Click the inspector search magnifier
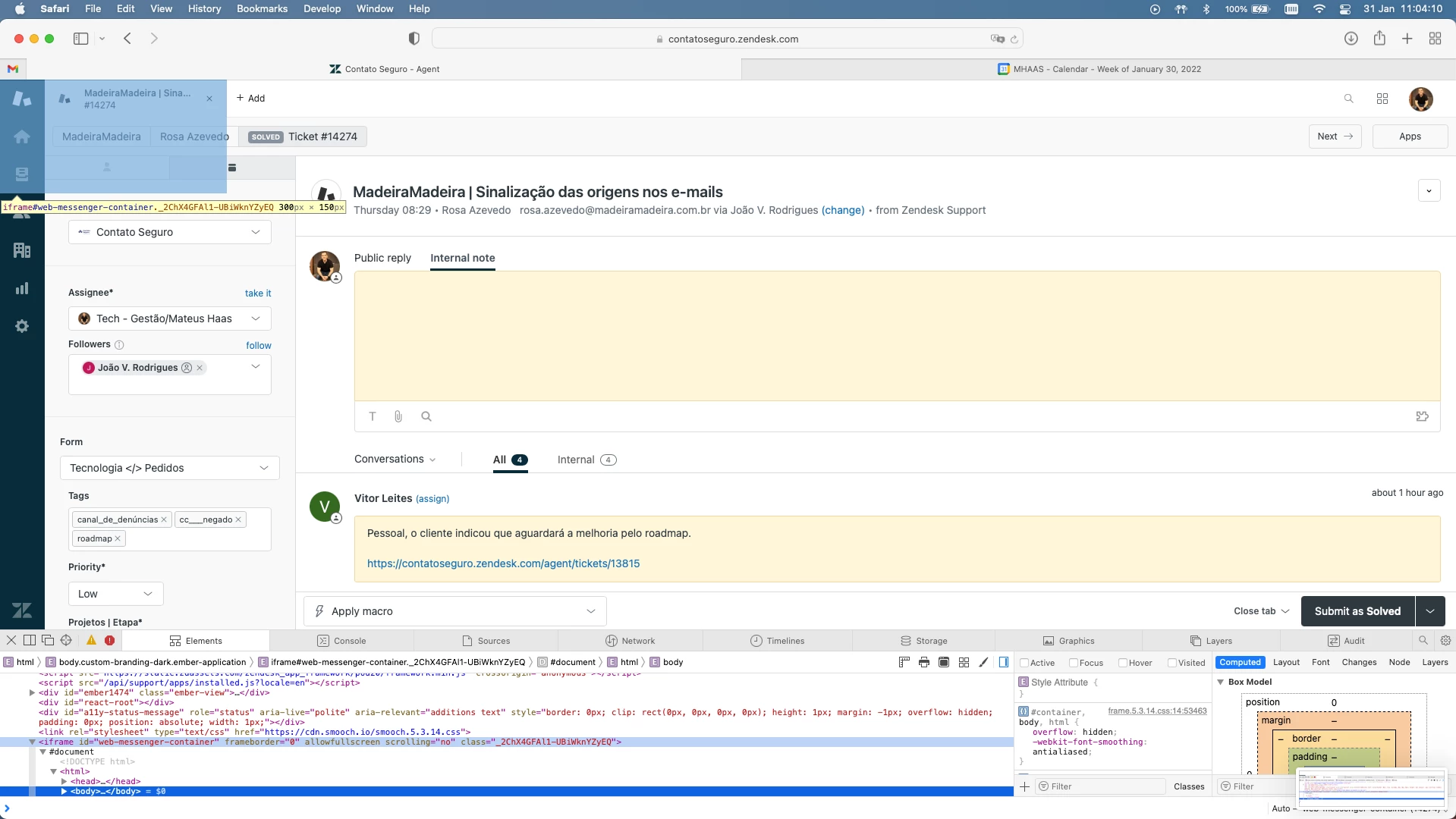The height and width of the screenshot is (819, 1456). coord(1423,640)
